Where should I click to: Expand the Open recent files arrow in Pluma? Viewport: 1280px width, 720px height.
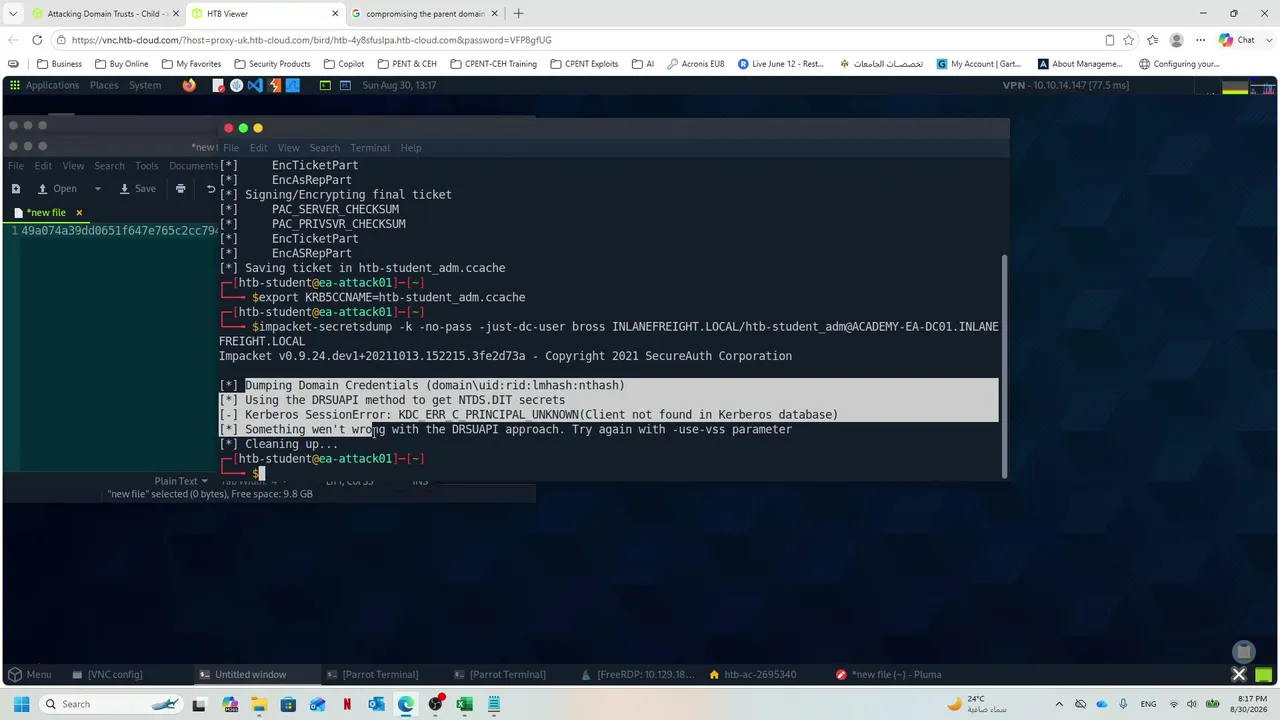[x=97, y=189]
